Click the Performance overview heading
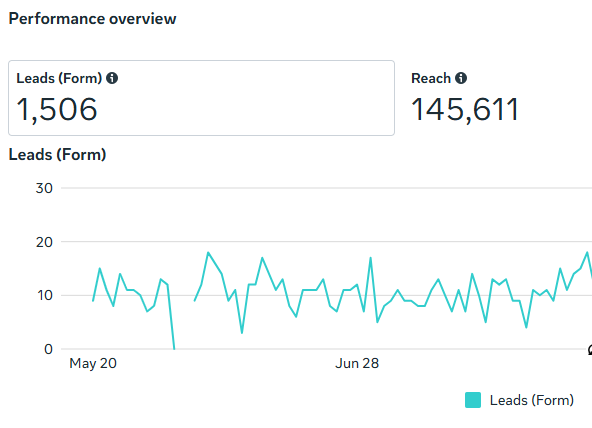The height and width of the screenshot is (428, 592). coord(92,18)
